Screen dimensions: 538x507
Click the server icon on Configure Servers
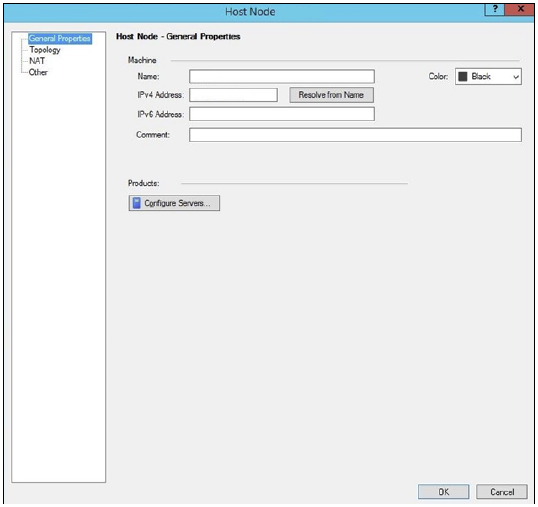point(136,203)
